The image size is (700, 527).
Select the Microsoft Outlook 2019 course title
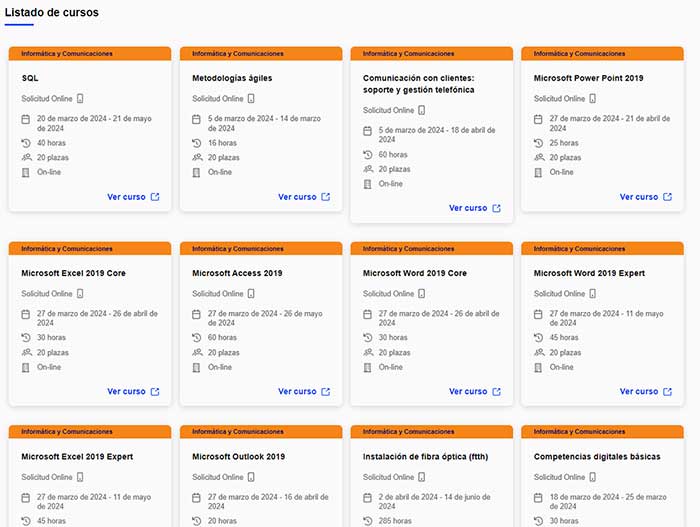238,457
